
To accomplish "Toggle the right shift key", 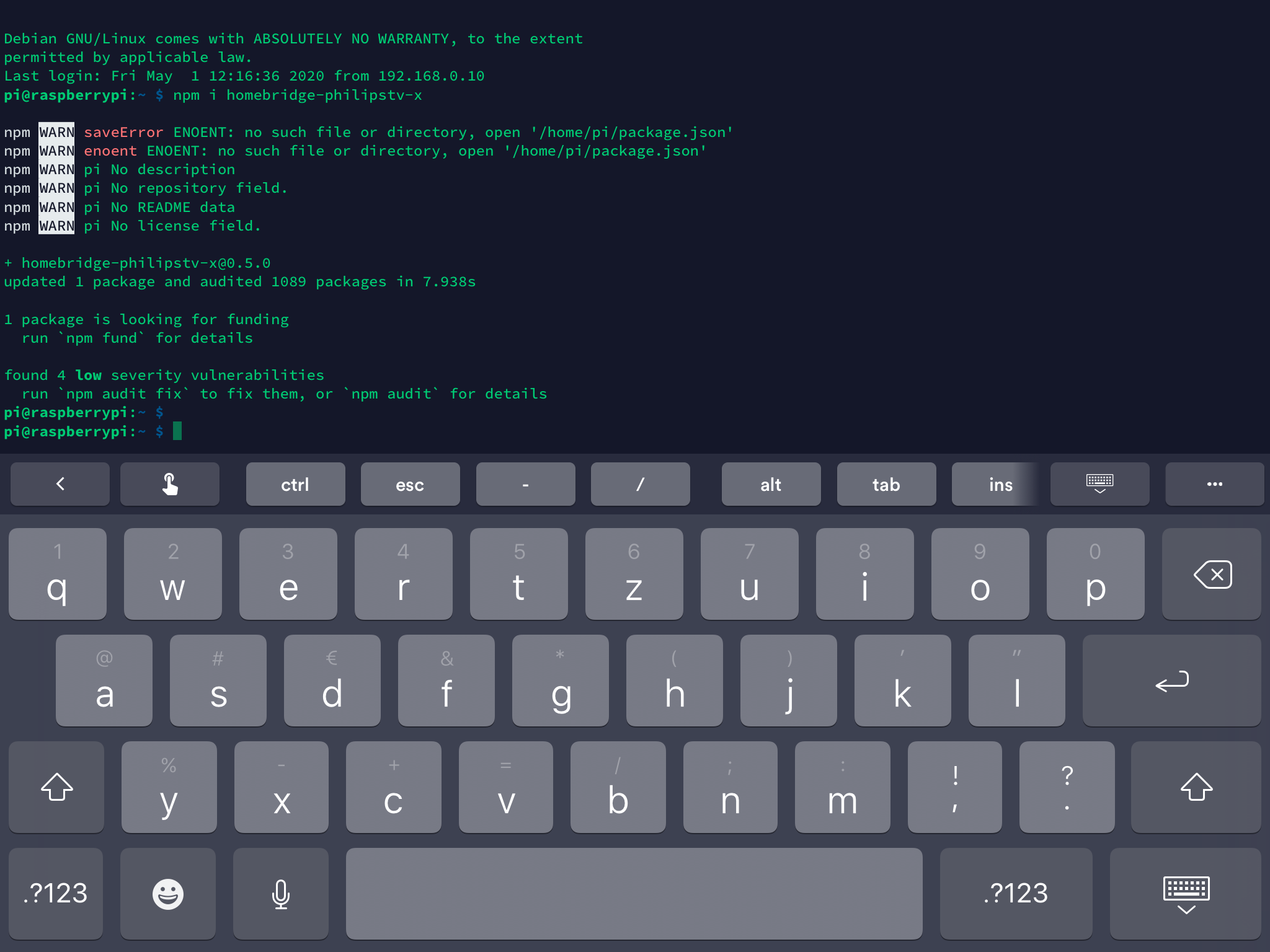I will pos(1196,787).
